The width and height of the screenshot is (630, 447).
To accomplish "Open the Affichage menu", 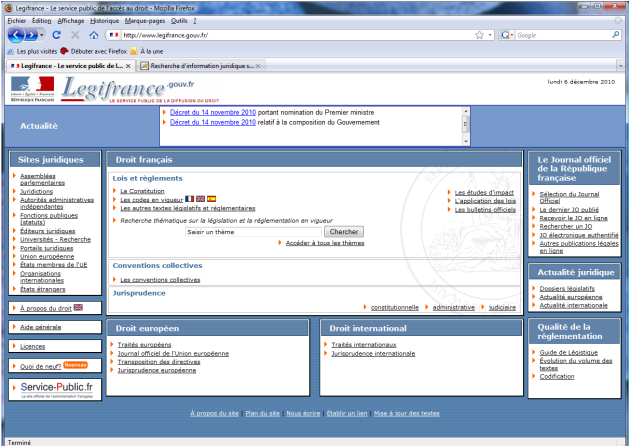I will point(71,21).
